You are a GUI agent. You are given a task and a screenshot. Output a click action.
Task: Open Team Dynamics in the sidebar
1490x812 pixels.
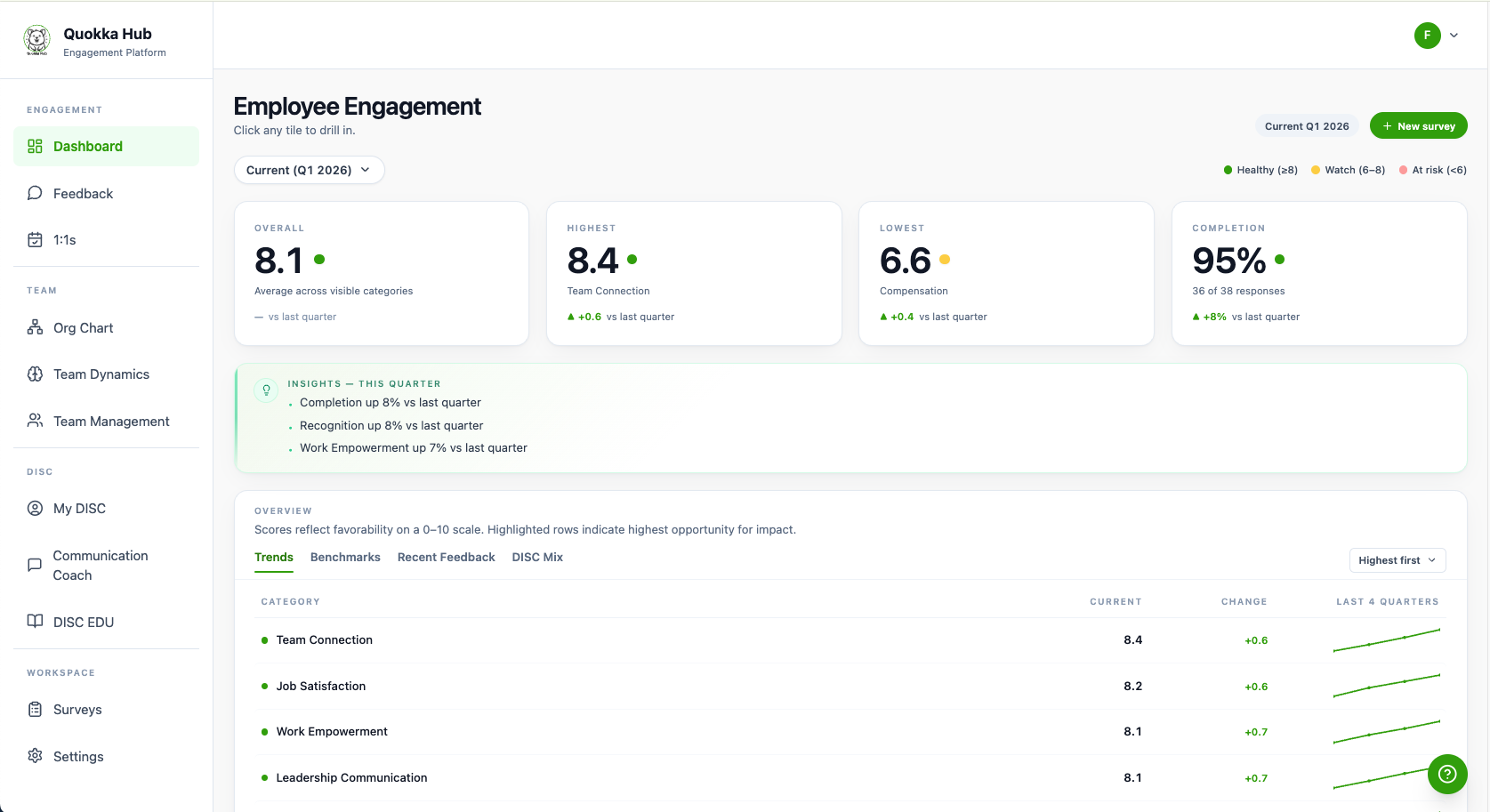coord(106,374)
